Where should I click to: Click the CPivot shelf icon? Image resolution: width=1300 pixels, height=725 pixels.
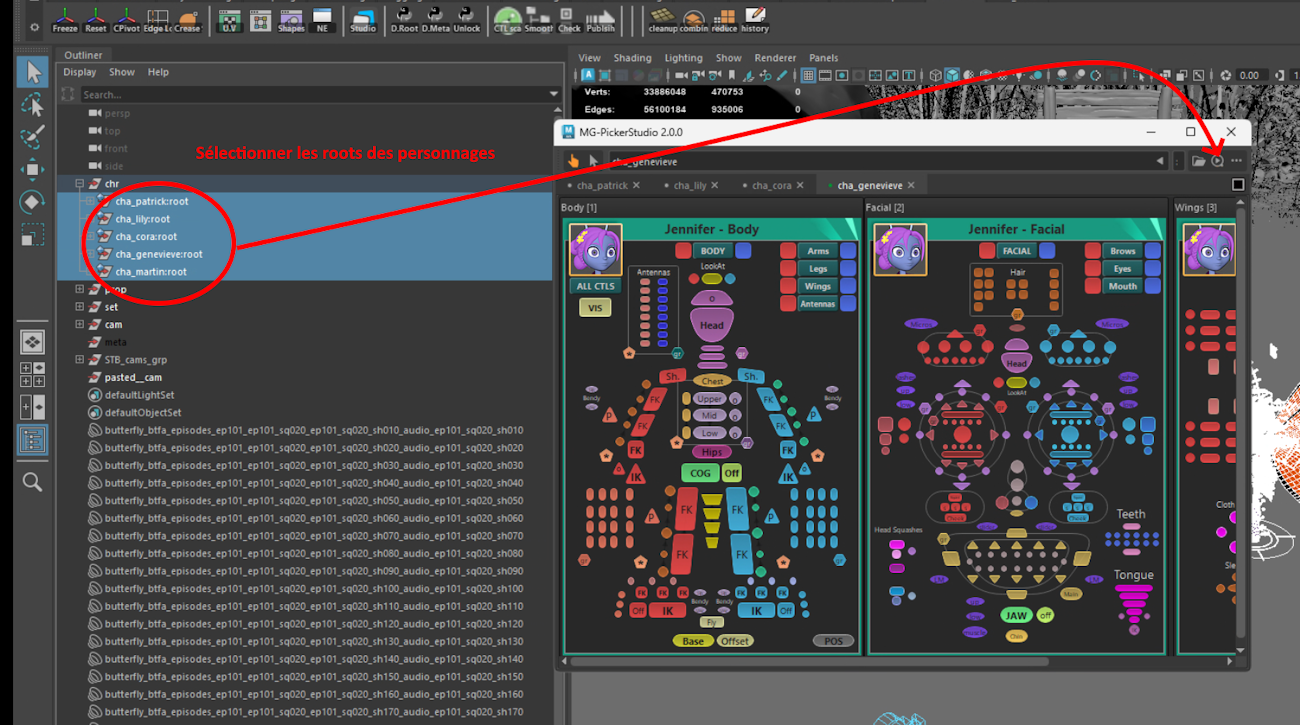point(126,20)
